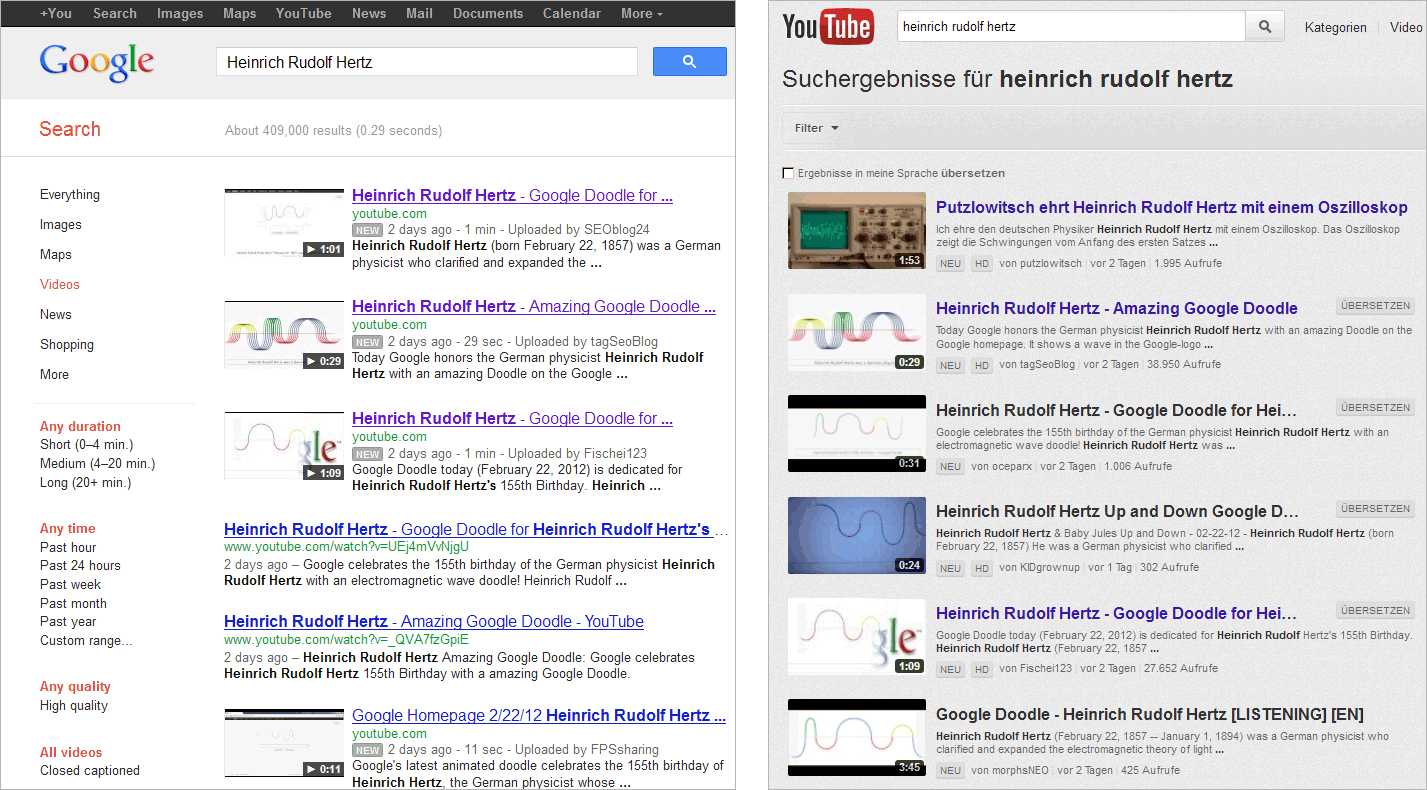The image size is (1427, 790).
Task: Open uploader KIDgrownup channel link
Action: click(x=1049, y=568)
